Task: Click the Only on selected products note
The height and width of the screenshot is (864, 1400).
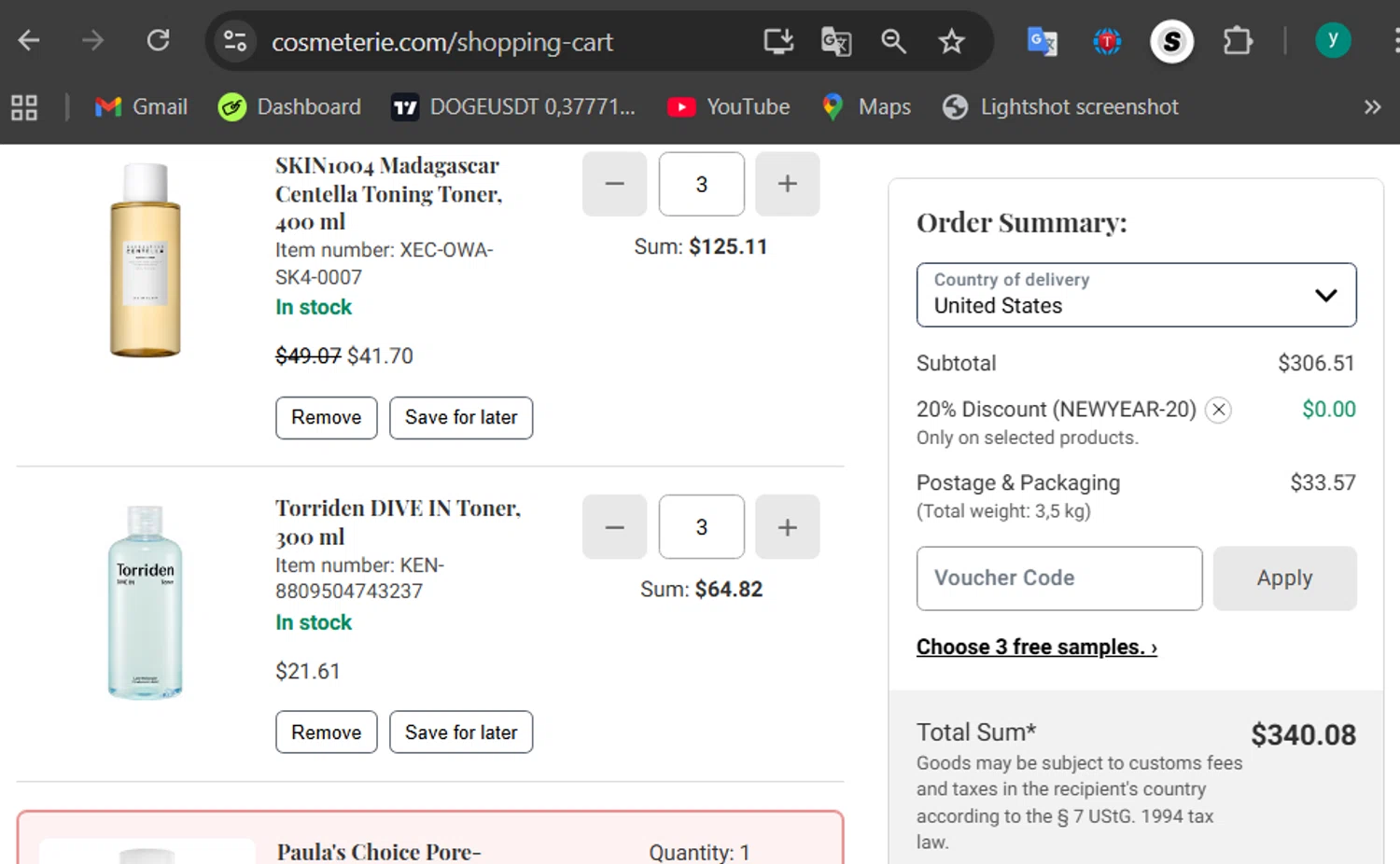Action: (1028, 438)
